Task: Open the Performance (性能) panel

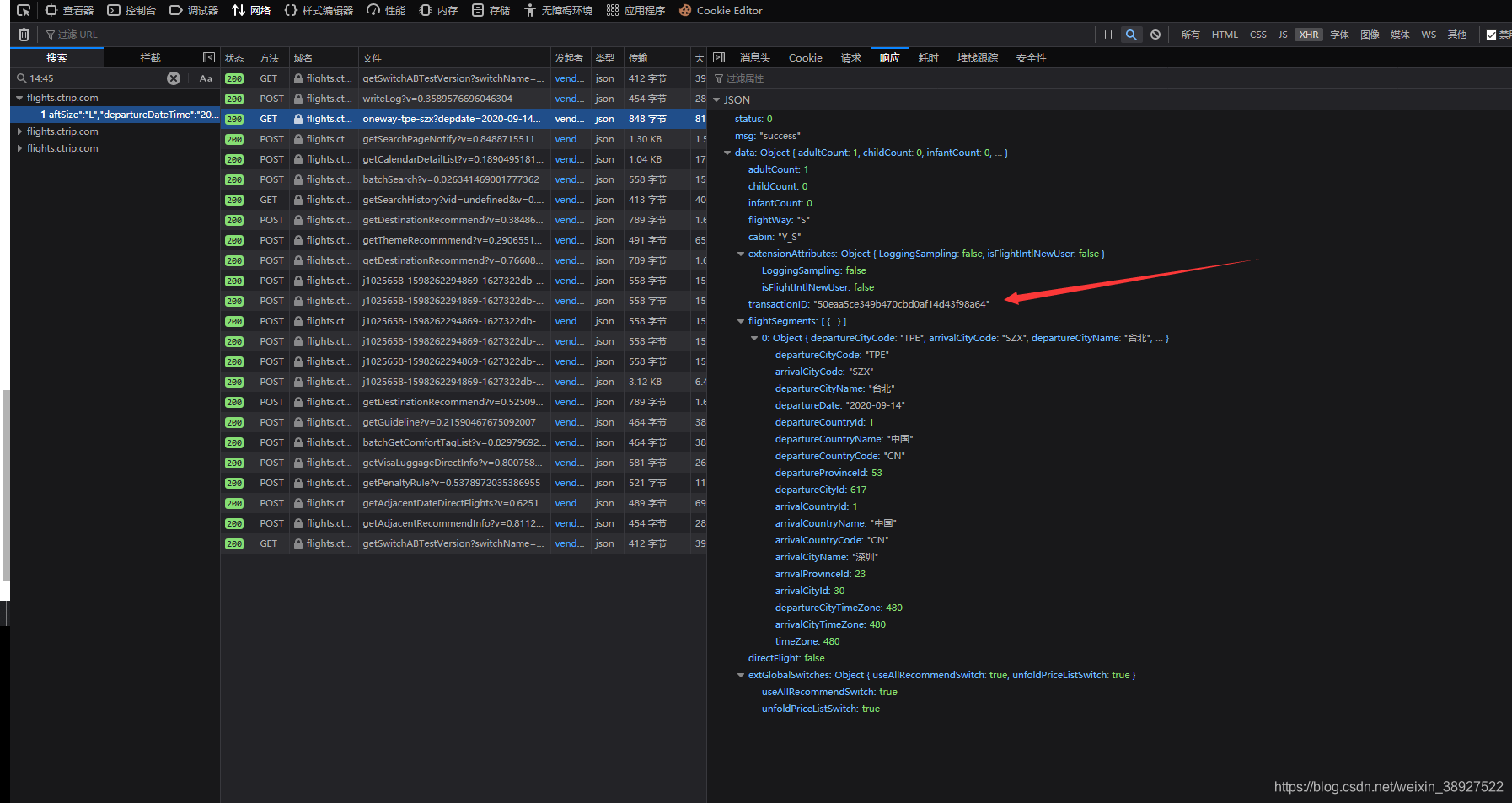Action: [x=386, y=10]
